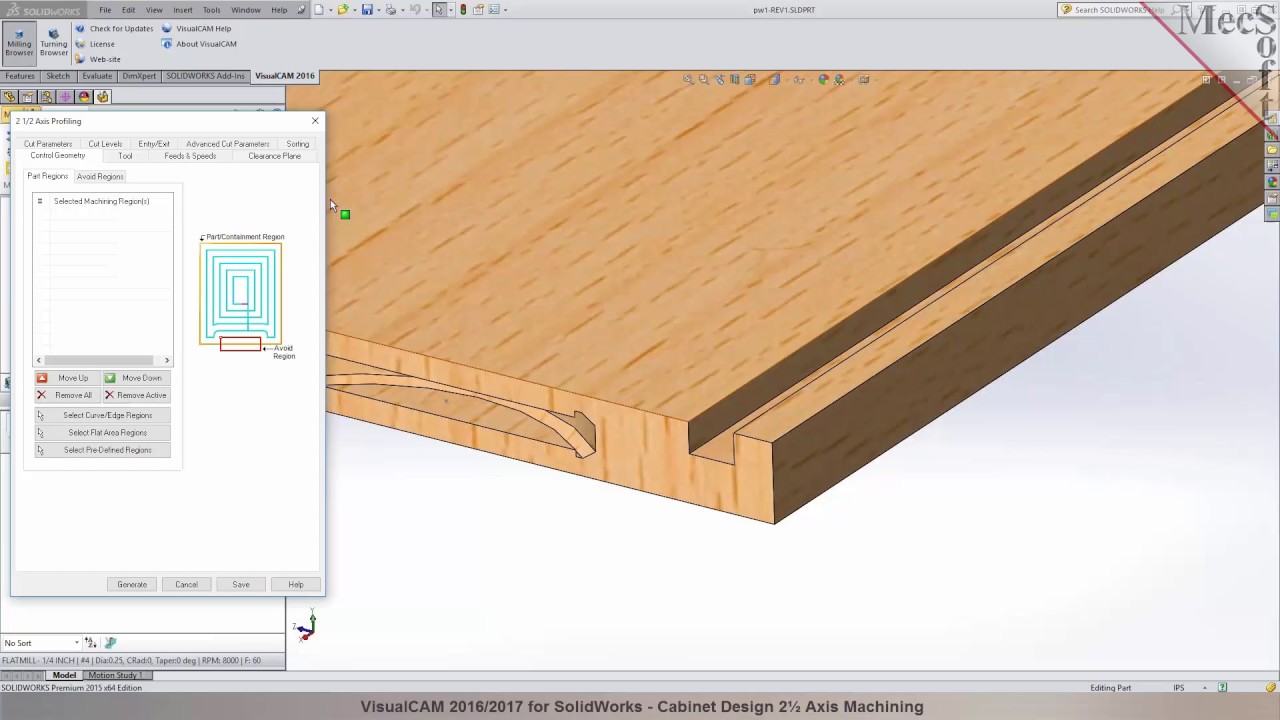This screenshot has width=1280, height=720.
Task: Open the VisualCAM Web-site link
Action: 98,59
